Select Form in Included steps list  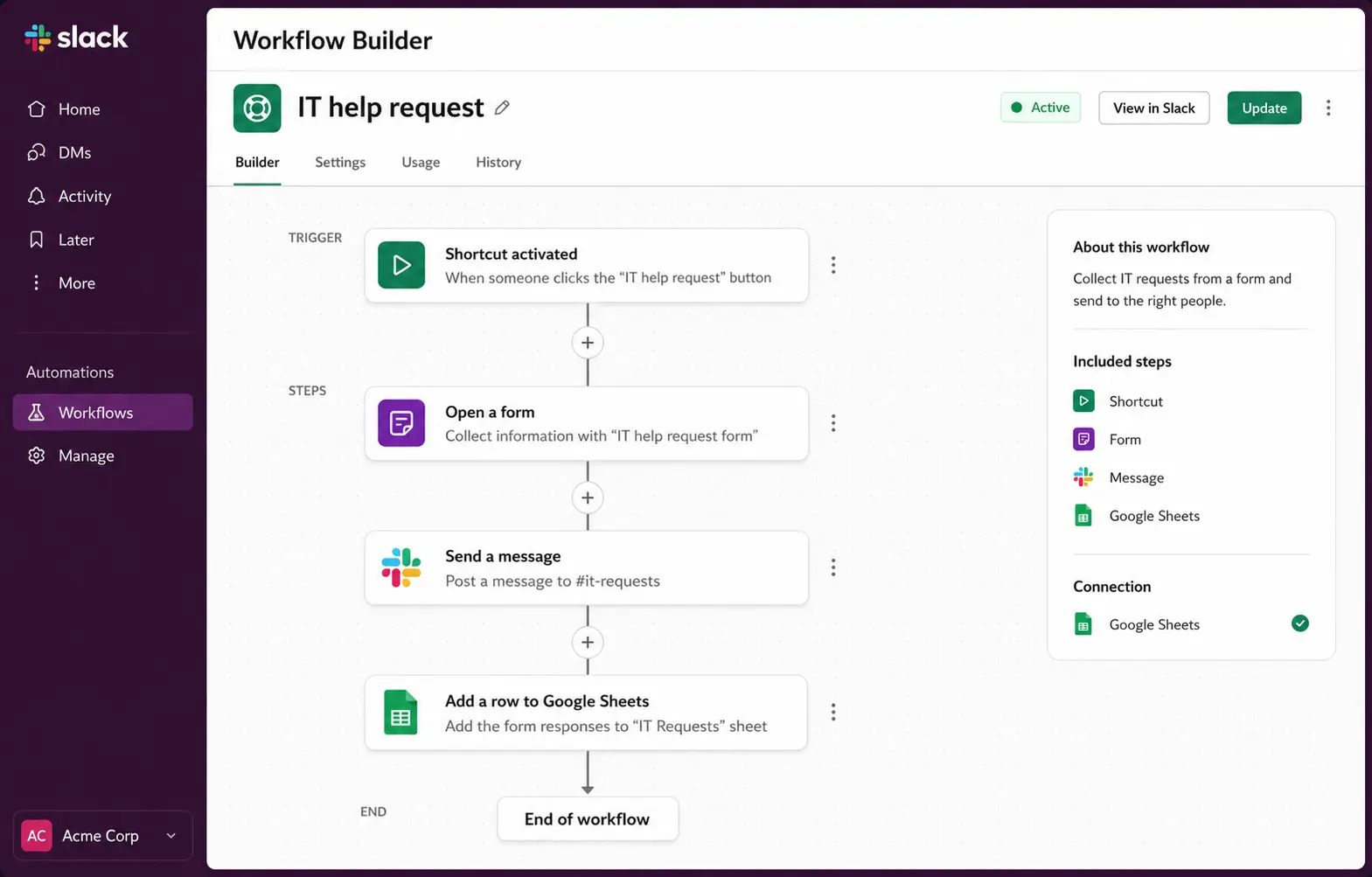1107,439
